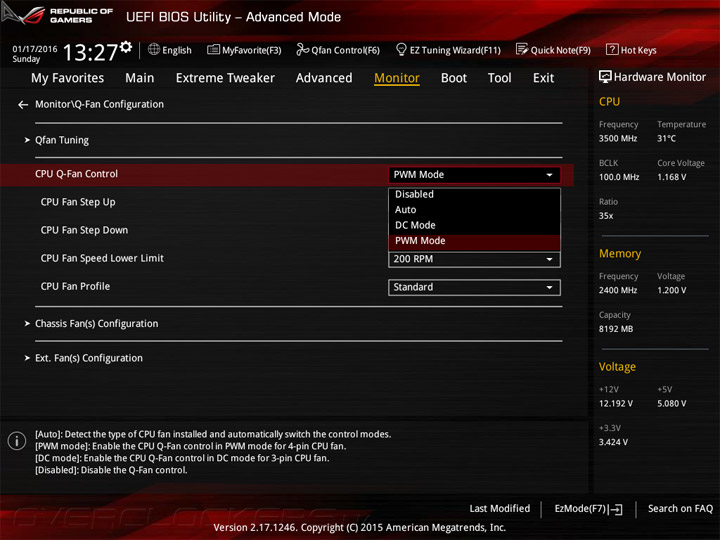Click the Hot Keys question icon
Viewport: 720px width, 540px height.
tap(612, 49)
